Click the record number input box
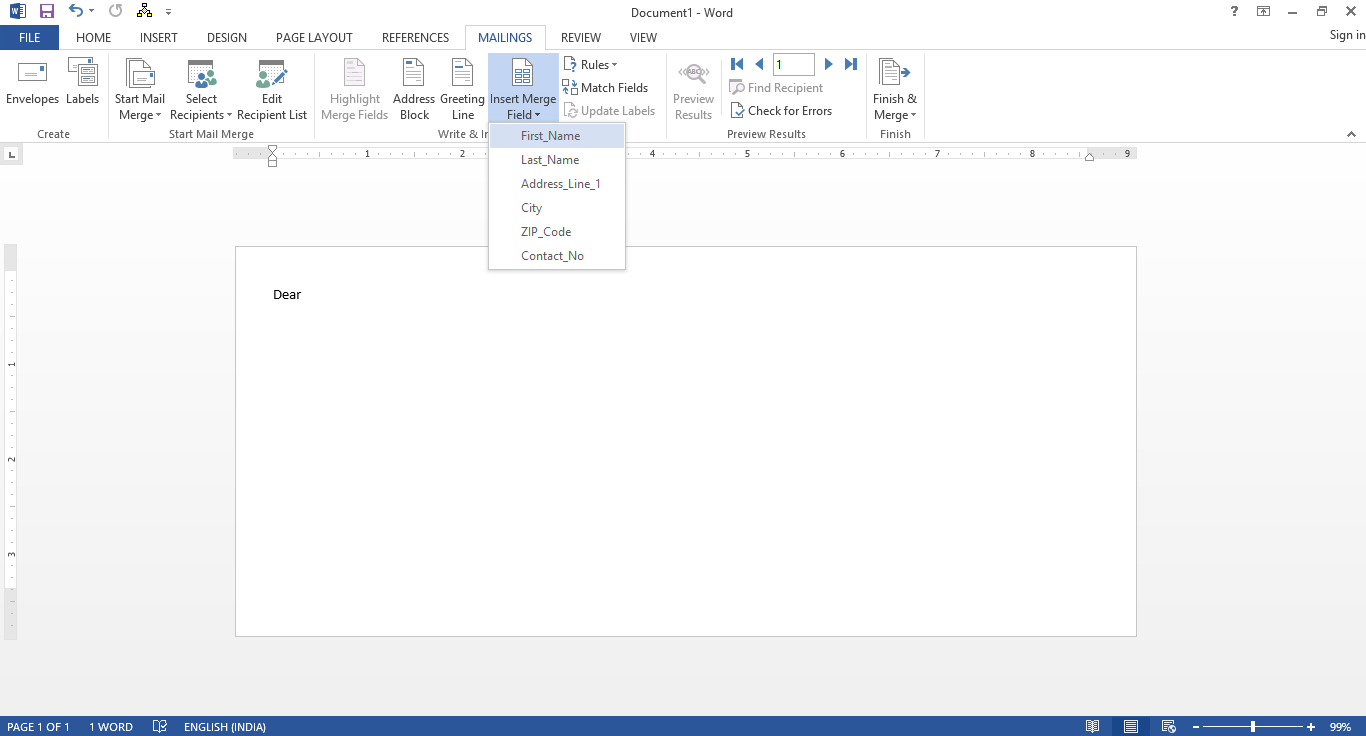 (793, 63)
